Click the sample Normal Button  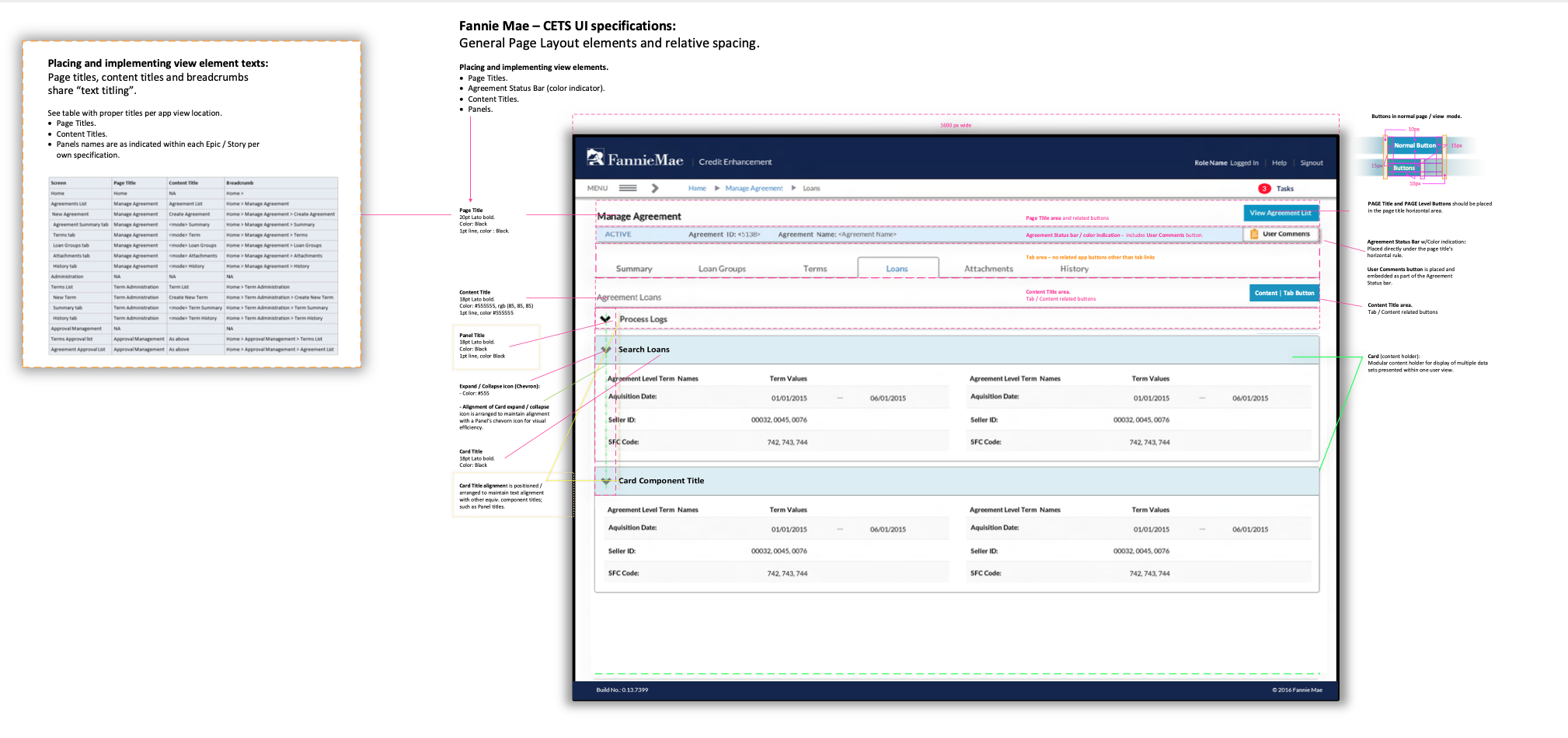point(1415,145)
